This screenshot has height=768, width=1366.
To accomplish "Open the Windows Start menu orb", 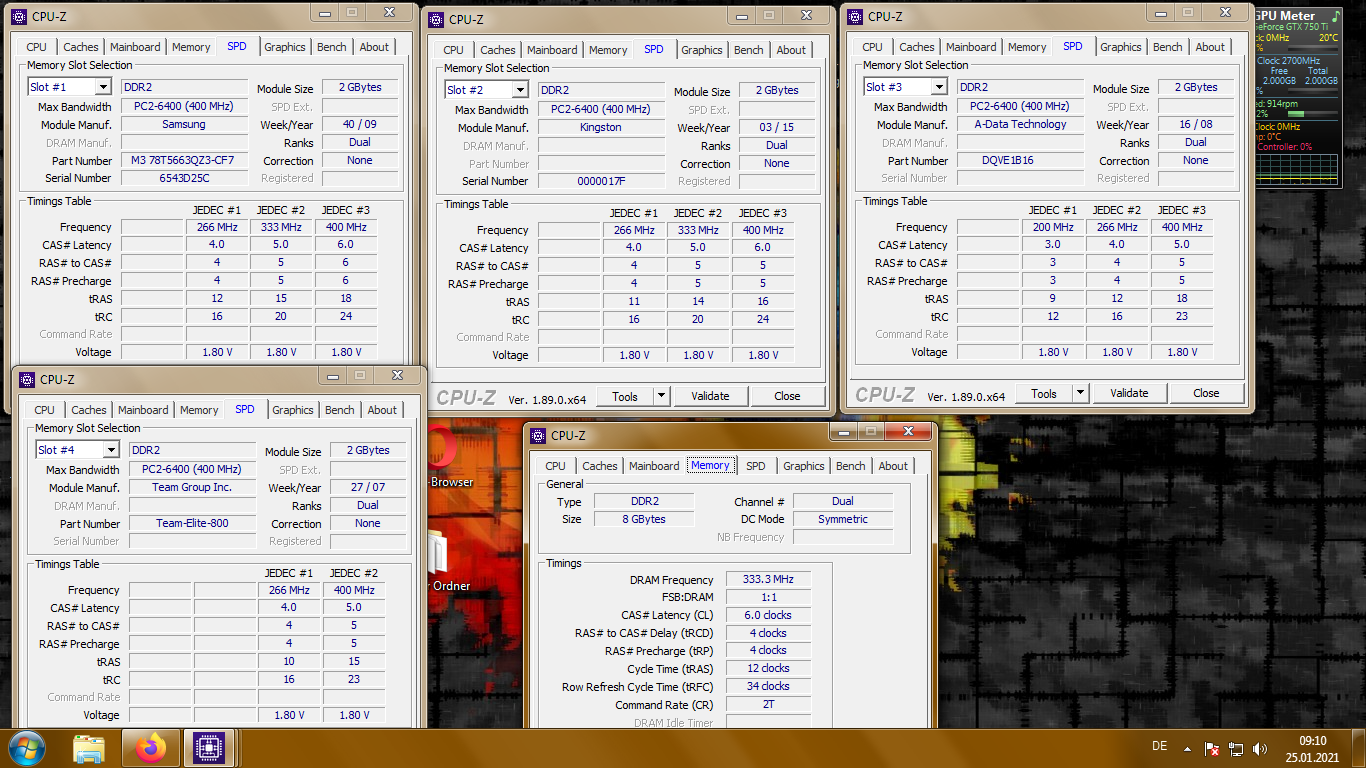I will coord(27,748).
